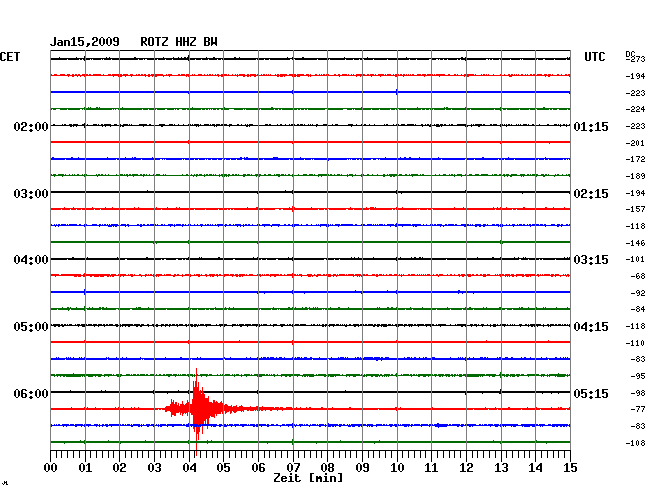Select the DC value -172
650x494 pixels.
pos(635,159)
